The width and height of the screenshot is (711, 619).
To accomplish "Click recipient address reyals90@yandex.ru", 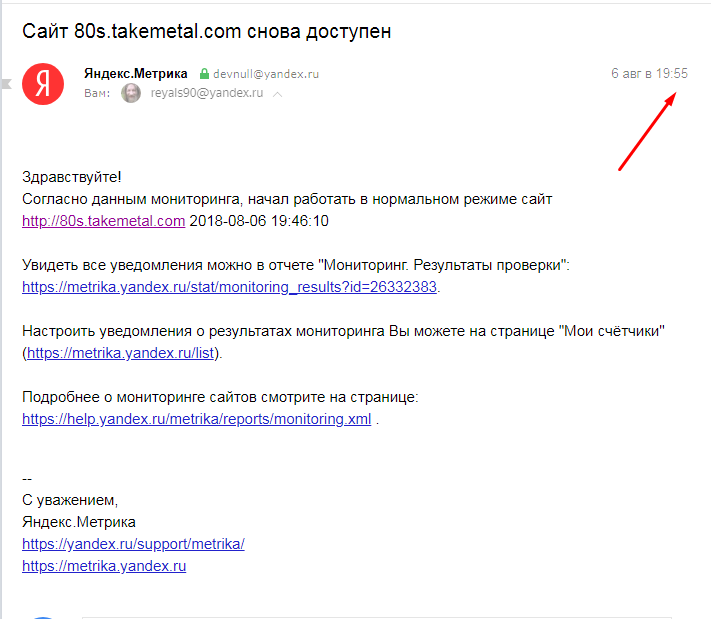I will tap(207, 93).
